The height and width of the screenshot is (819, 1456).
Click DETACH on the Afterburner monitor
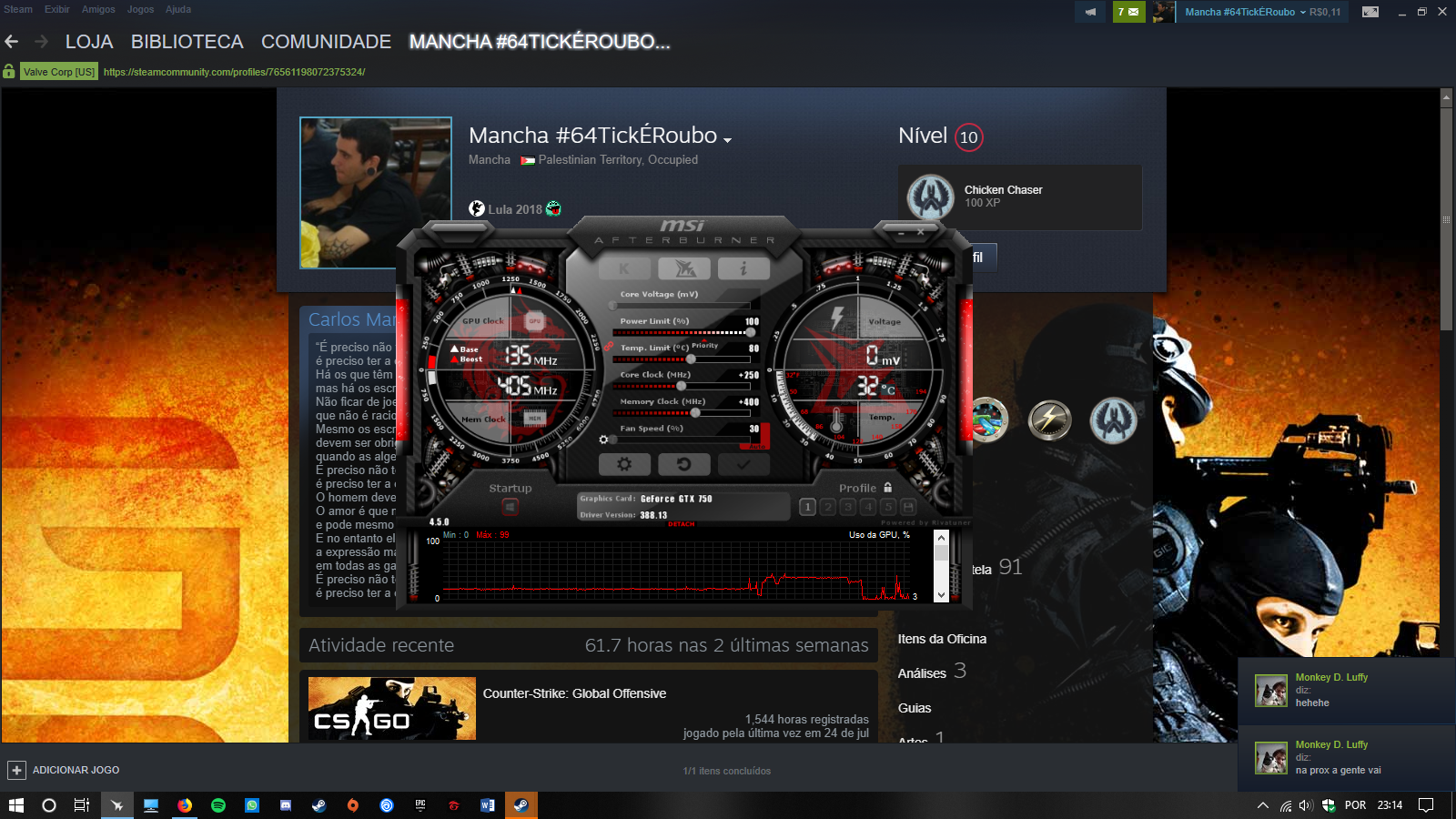pos(682,524)
